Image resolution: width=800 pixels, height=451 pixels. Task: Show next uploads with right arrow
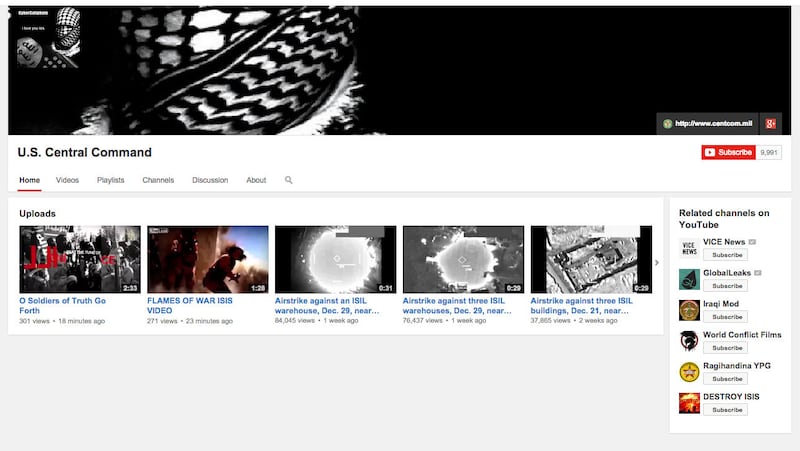click(x=657, y=263)
